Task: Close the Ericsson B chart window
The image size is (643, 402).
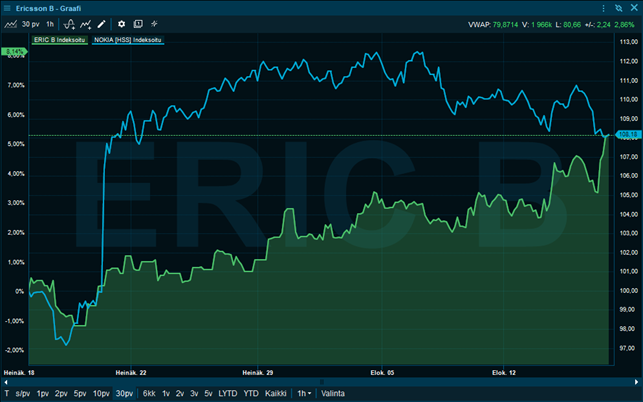Action: [x=634, y=8]
